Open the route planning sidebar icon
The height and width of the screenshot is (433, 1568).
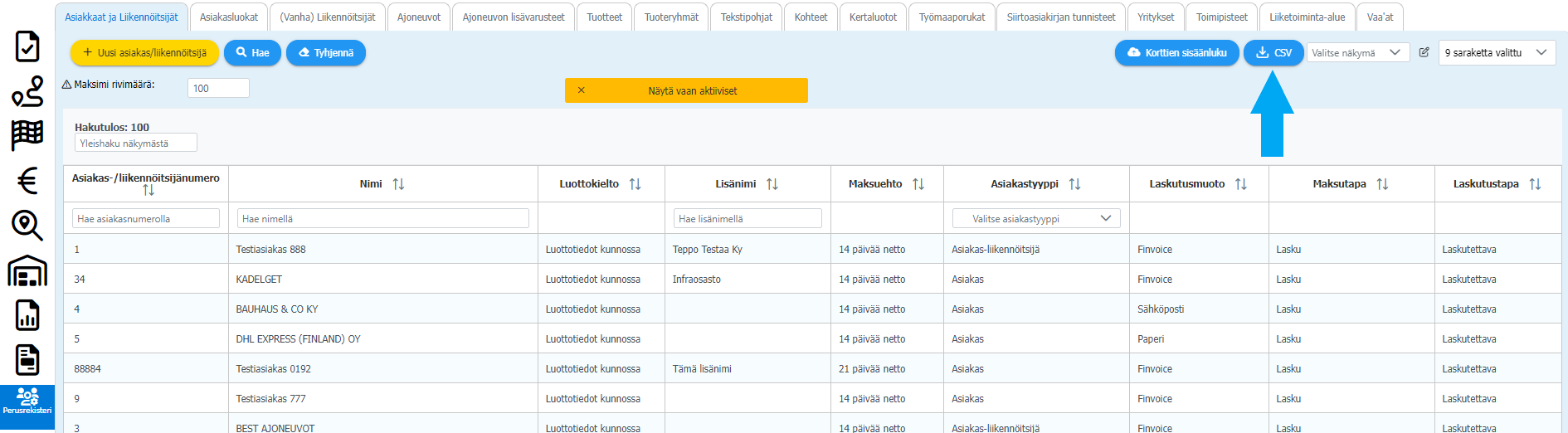point(27,91)
